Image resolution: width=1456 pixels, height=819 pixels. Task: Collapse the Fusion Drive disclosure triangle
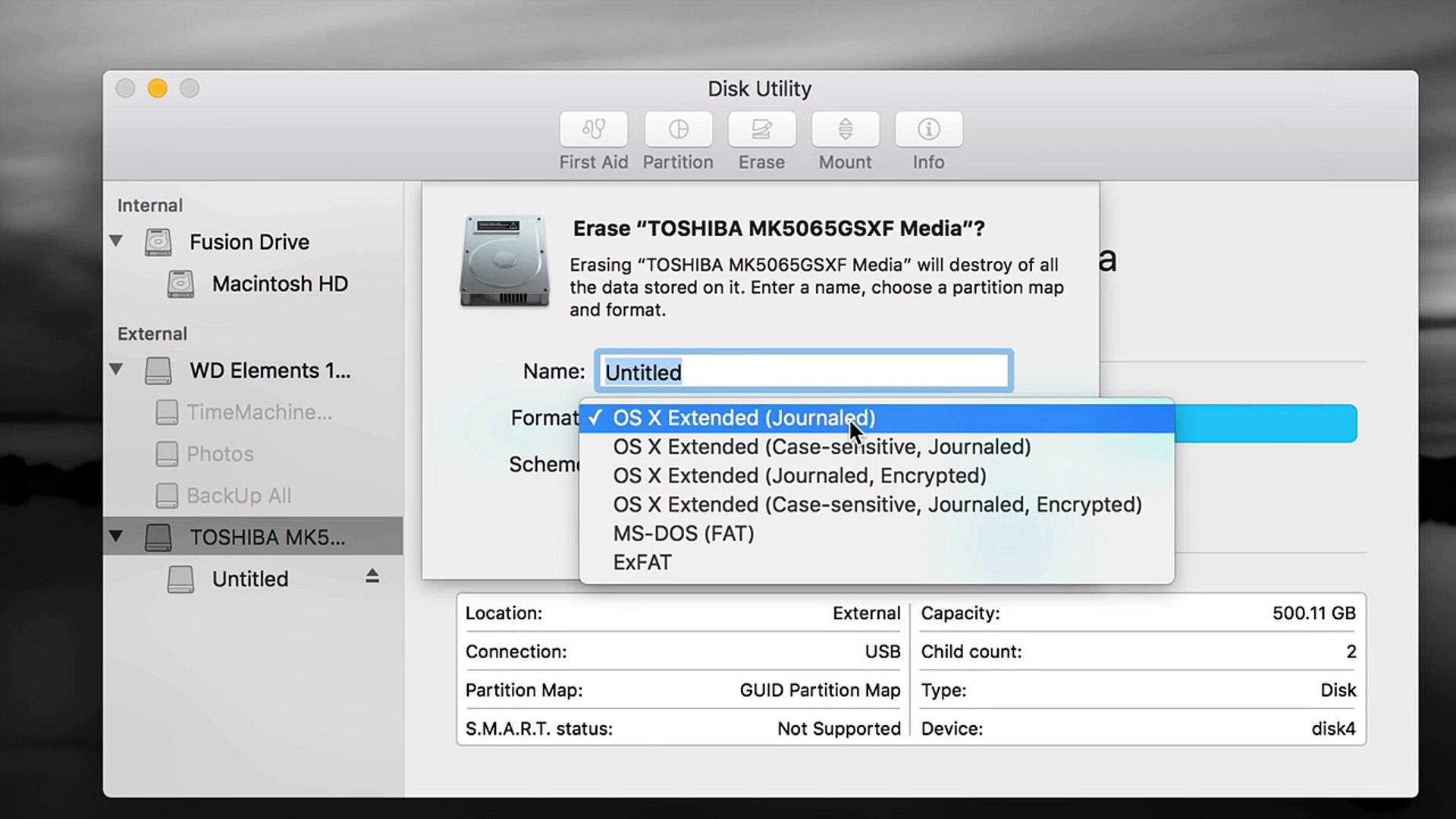coord(116,241)
